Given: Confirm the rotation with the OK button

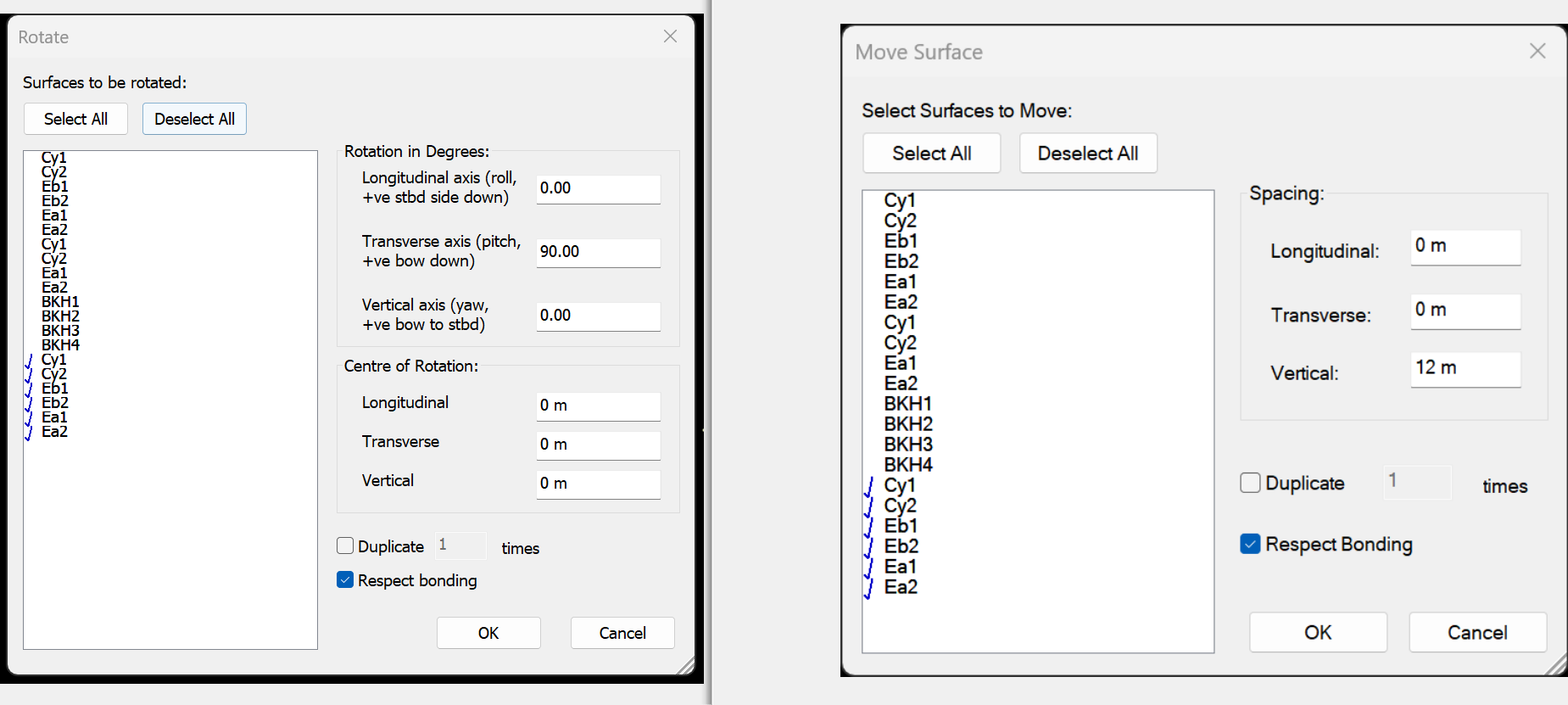Looking at the screenshot, I should [x=488, y=633].
